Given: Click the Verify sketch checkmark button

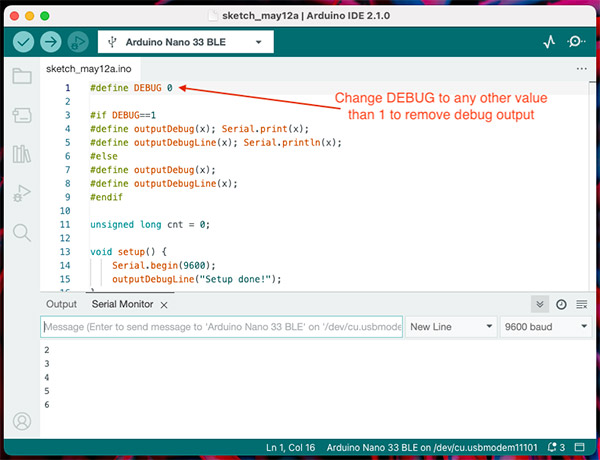Looking at the screenshot, I should pyautogui.click(x=23, y=42).
